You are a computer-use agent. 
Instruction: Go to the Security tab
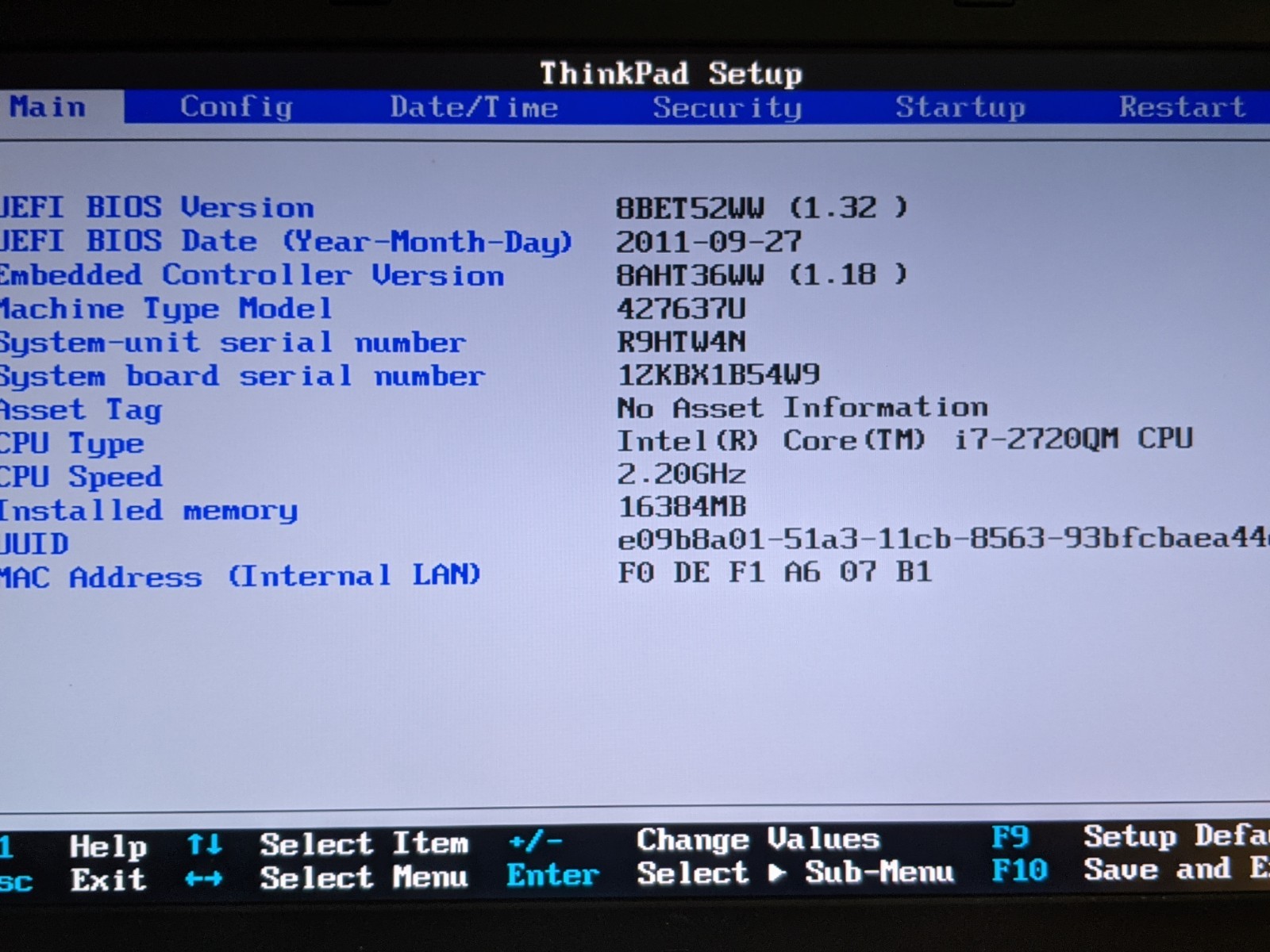pyautogui.click(x=727, y=107)
